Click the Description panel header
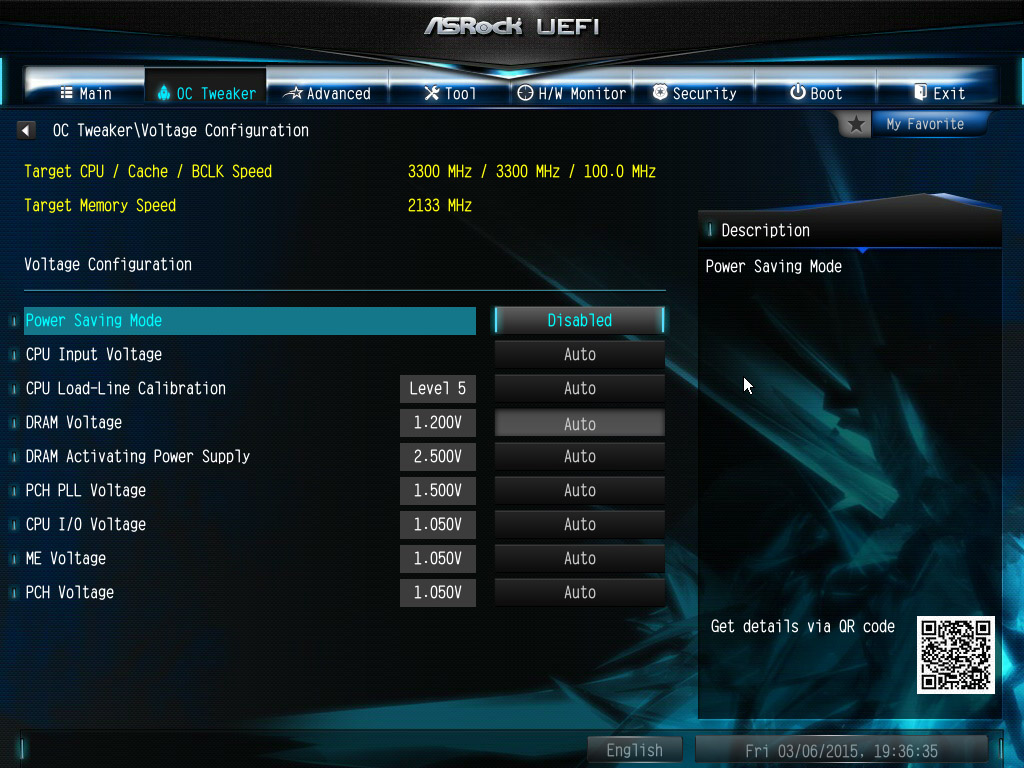 pos(849,230)
